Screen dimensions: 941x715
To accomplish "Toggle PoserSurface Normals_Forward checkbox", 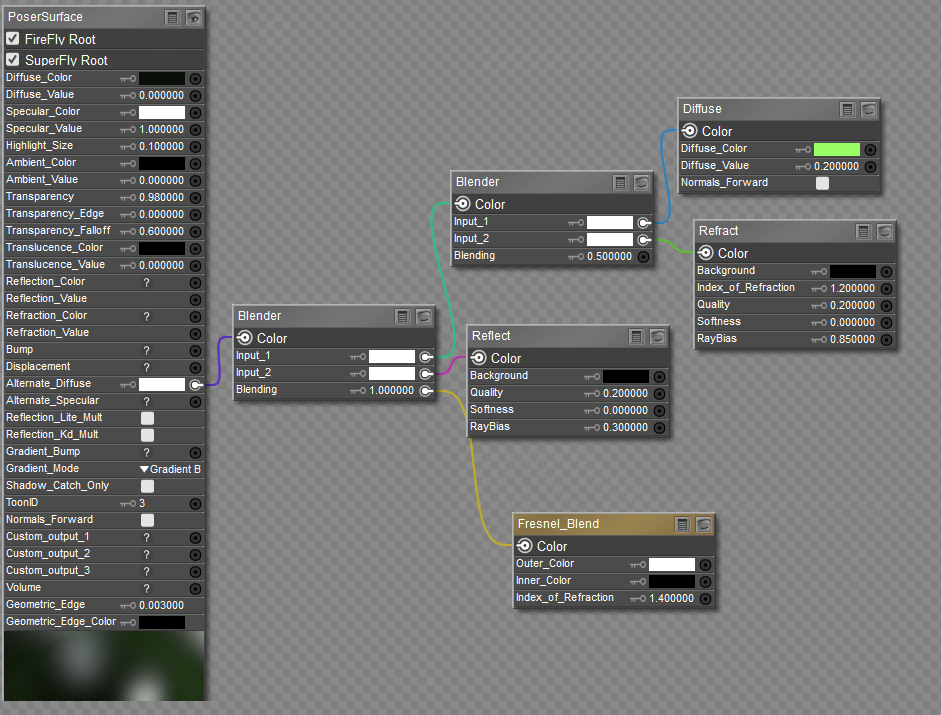I will tap(147, 520).
